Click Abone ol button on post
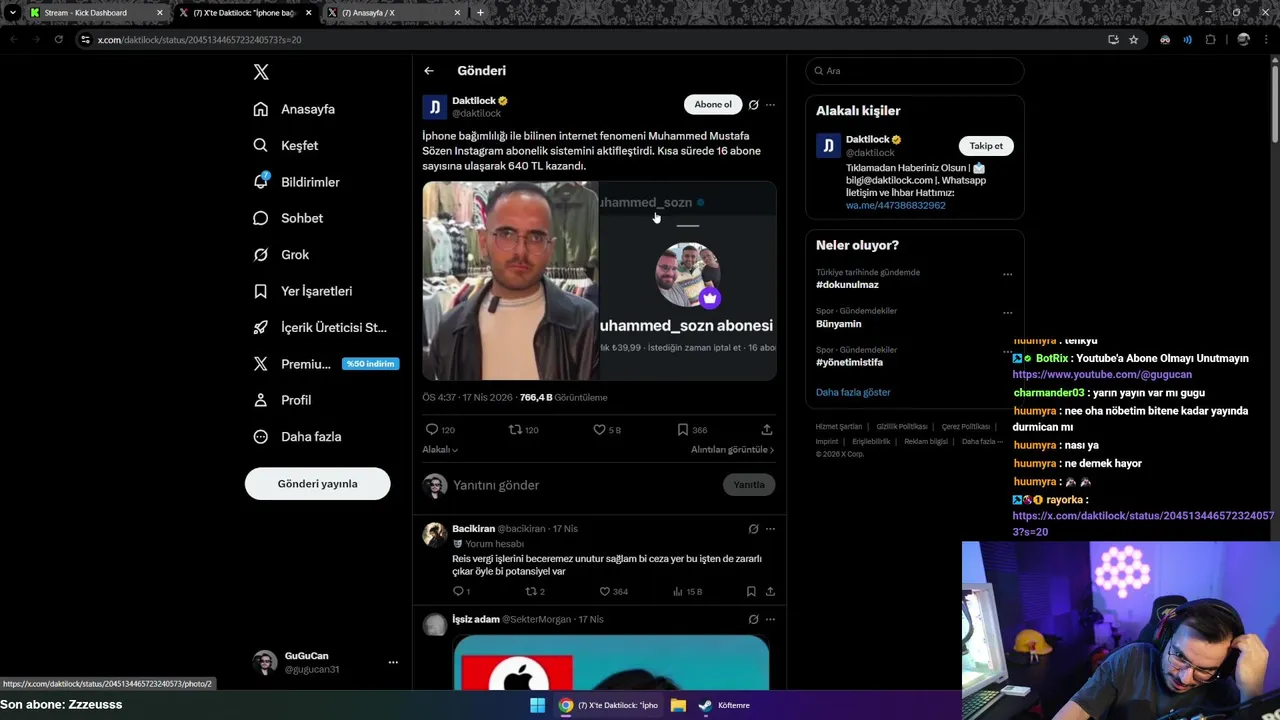The width and height of the screenshot is (1280, 720). click(713, 104)
